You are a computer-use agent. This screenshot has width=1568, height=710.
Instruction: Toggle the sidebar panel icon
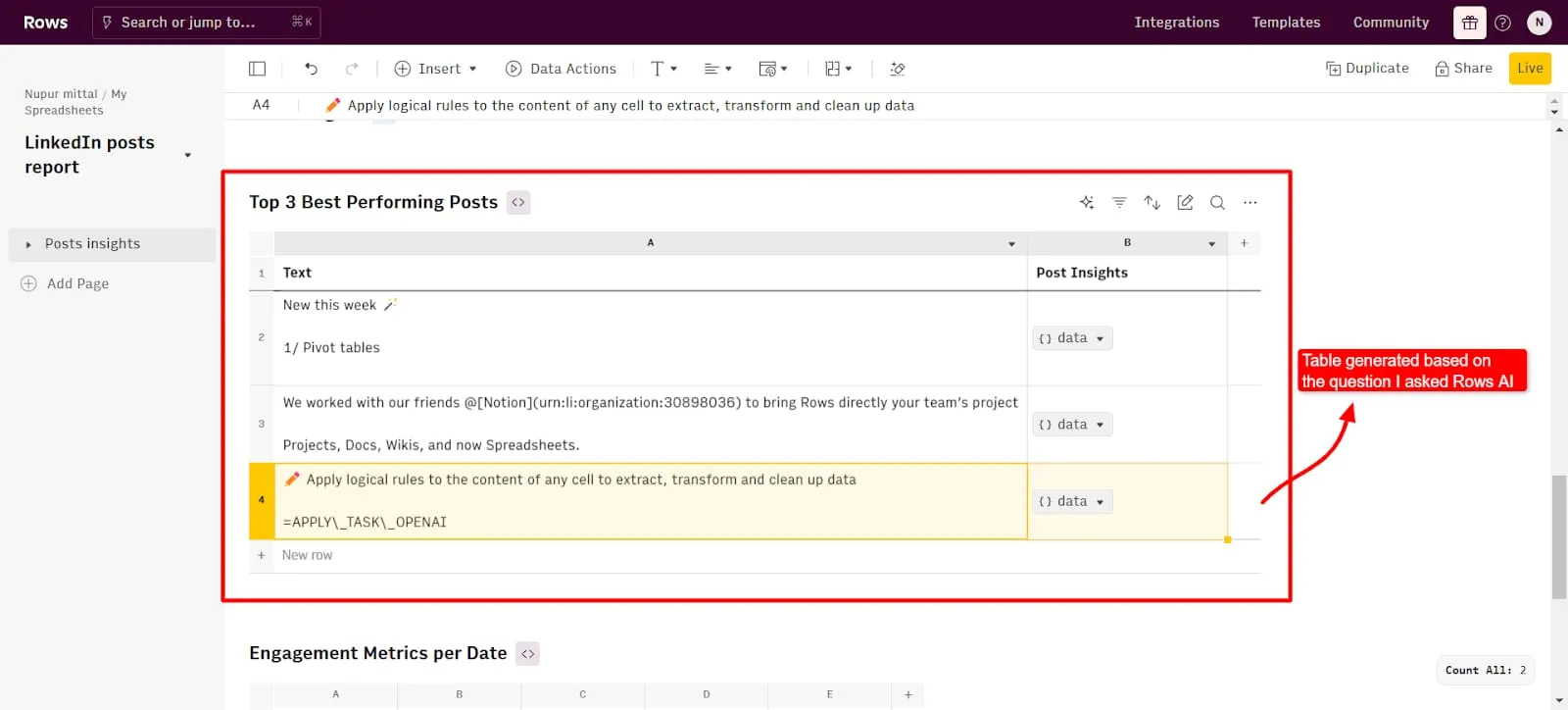258,69
